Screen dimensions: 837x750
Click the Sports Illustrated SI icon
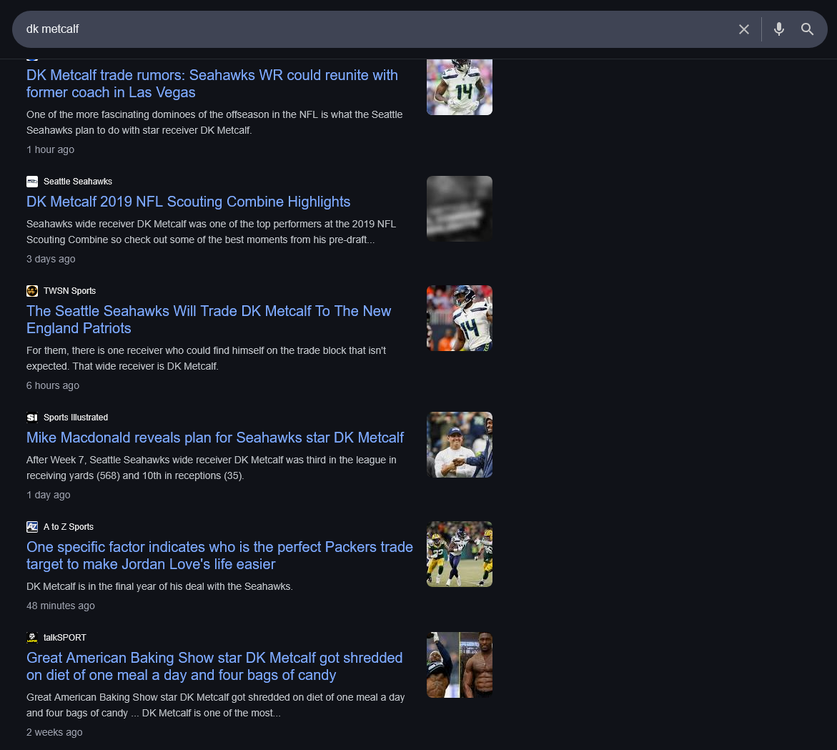pos(31,417)
